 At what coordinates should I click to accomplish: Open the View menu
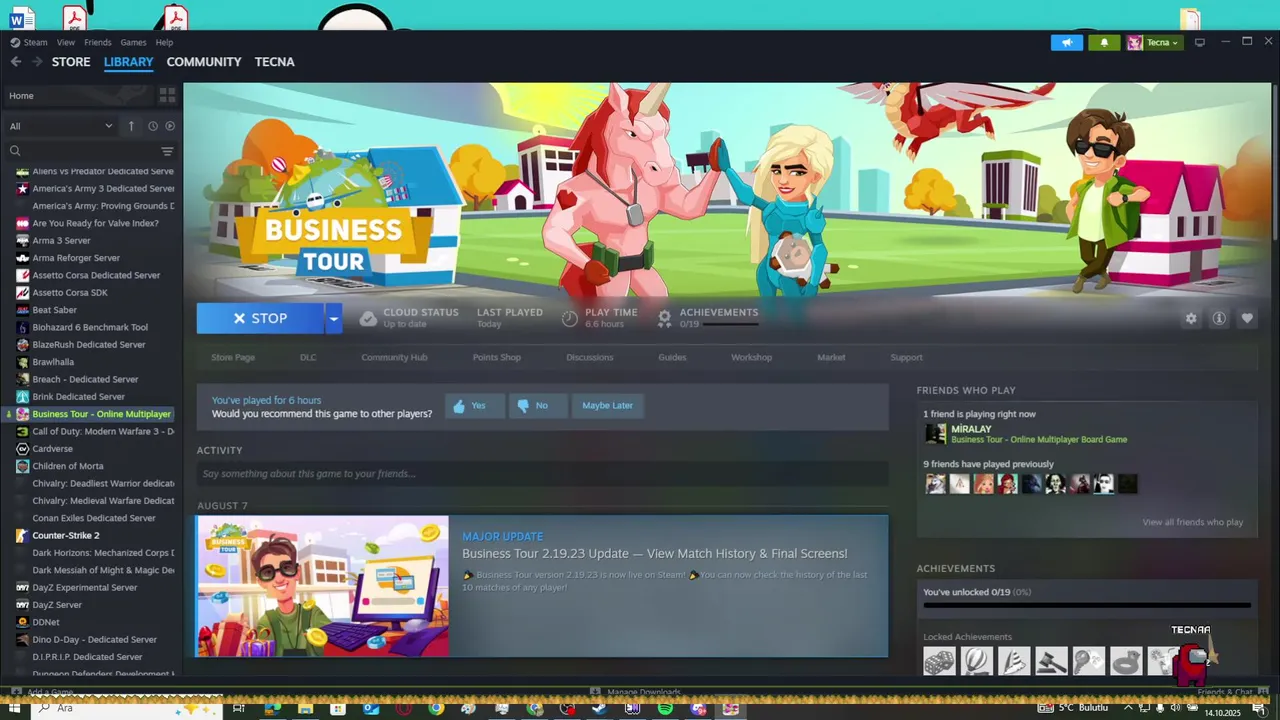(66, 42)
